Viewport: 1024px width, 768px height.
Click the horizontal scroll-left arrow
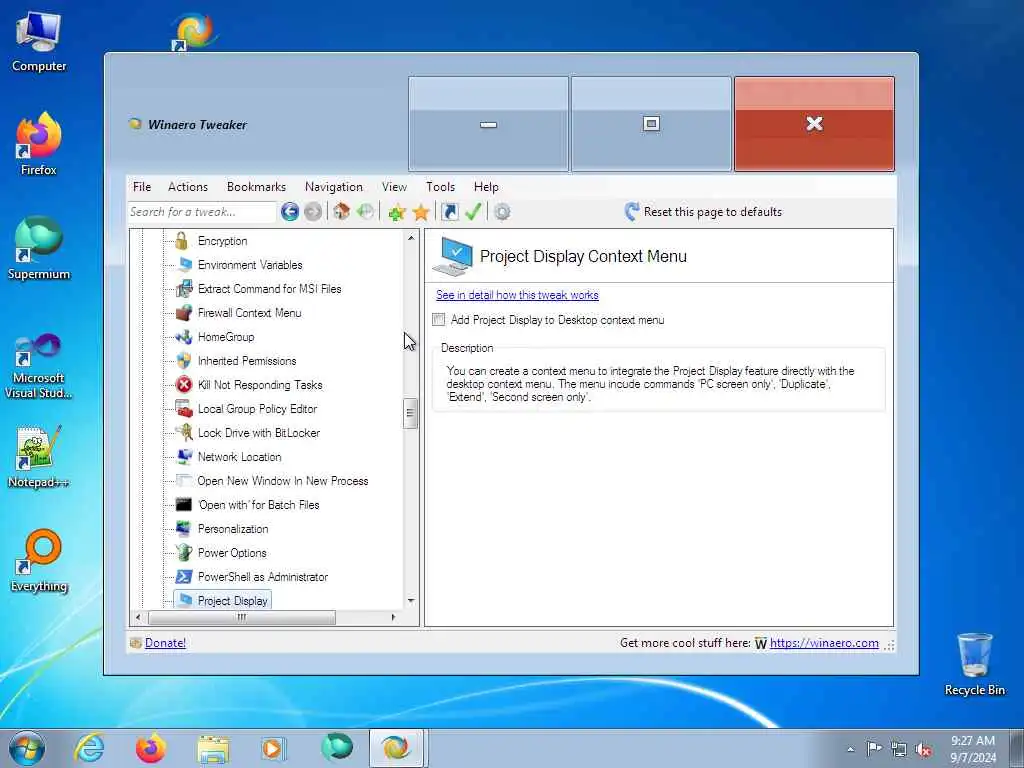(138, 617)
